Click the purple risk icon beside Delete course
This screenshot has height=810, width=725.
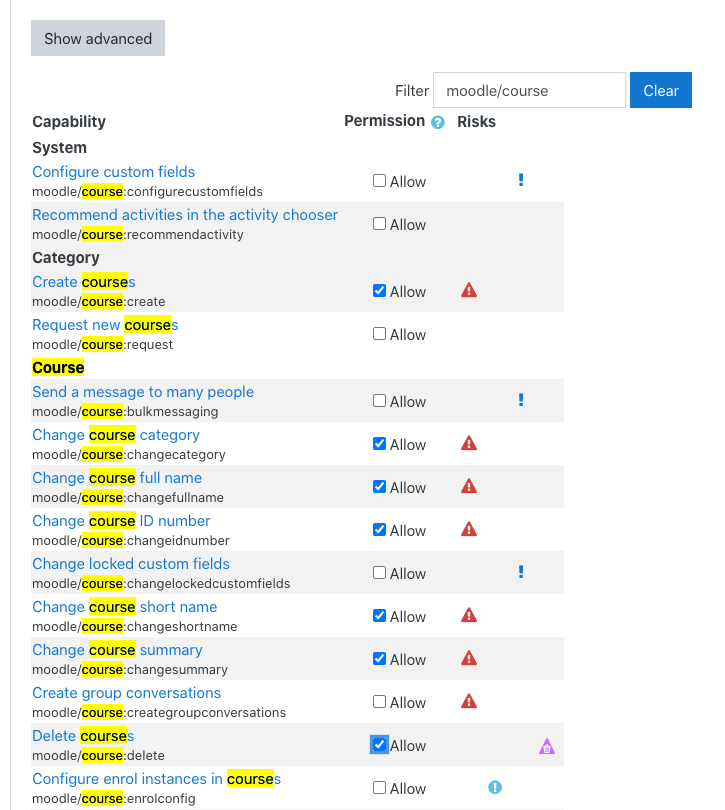click(x=546, y=745)
